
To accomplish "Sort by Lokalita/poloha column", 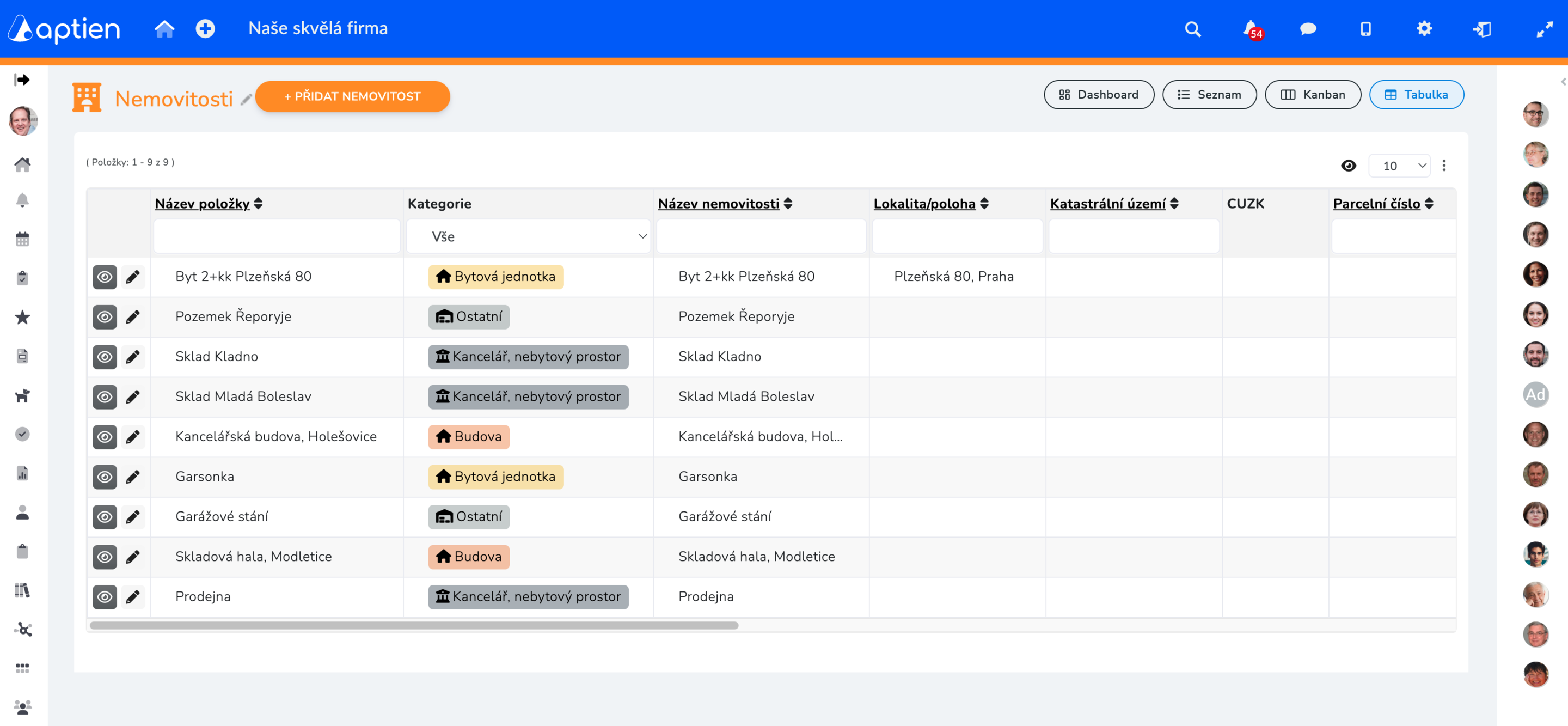I will pos(930,204).
